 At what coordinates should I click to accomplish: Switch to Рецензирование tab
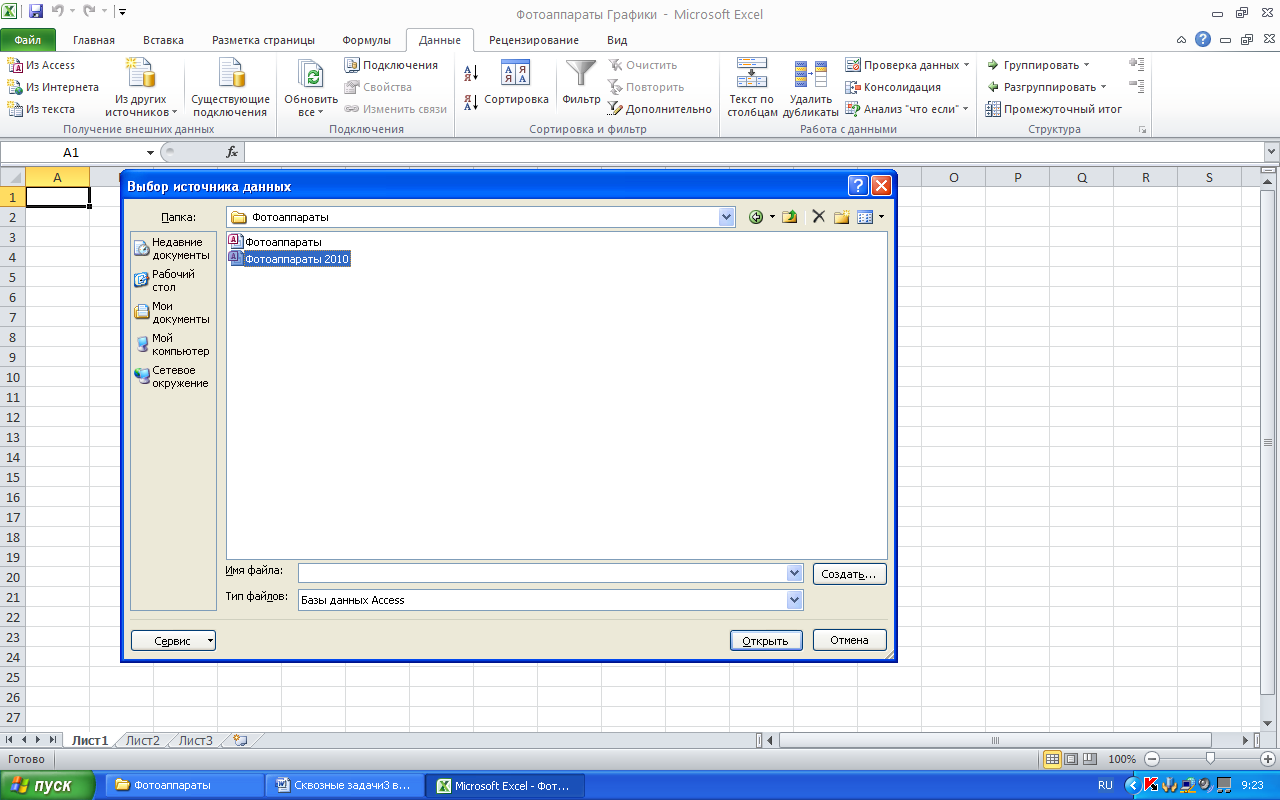534,40
